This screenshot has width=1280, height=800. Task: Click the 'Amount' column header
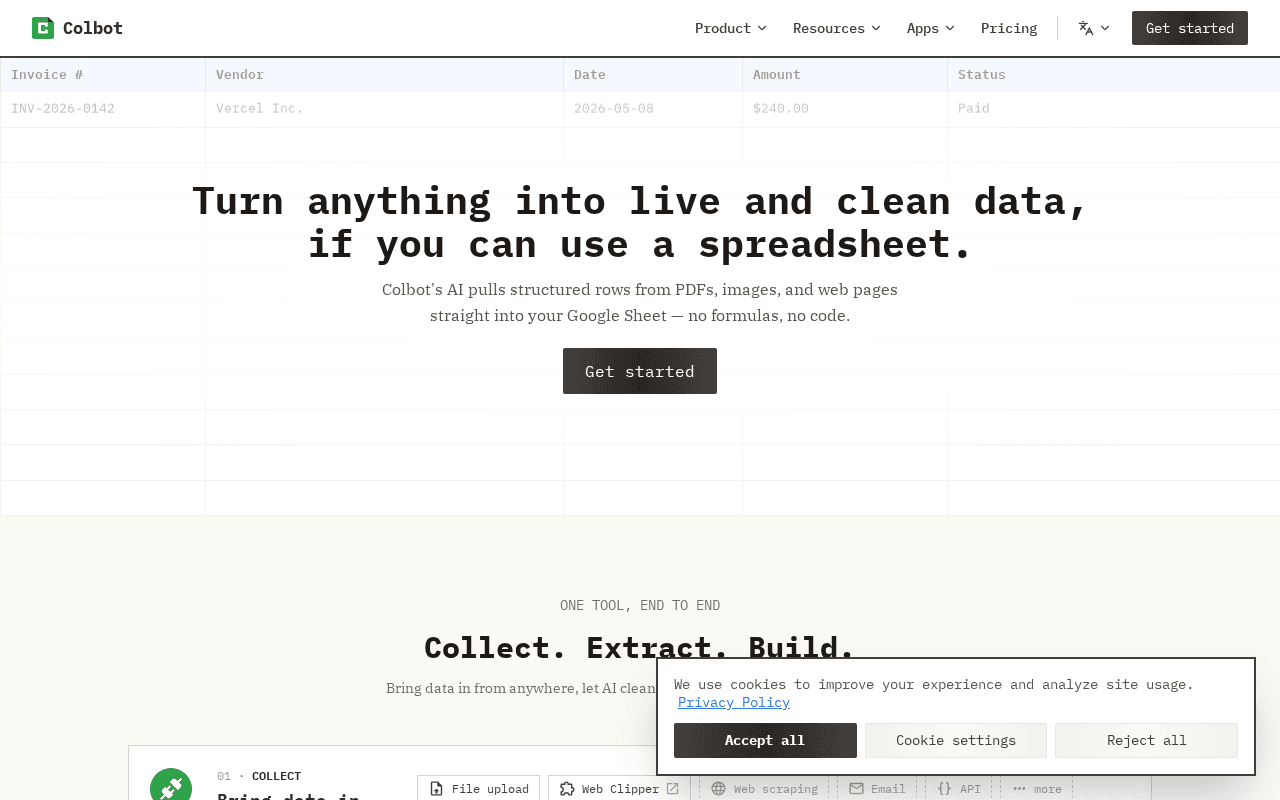tap(845, 75)
